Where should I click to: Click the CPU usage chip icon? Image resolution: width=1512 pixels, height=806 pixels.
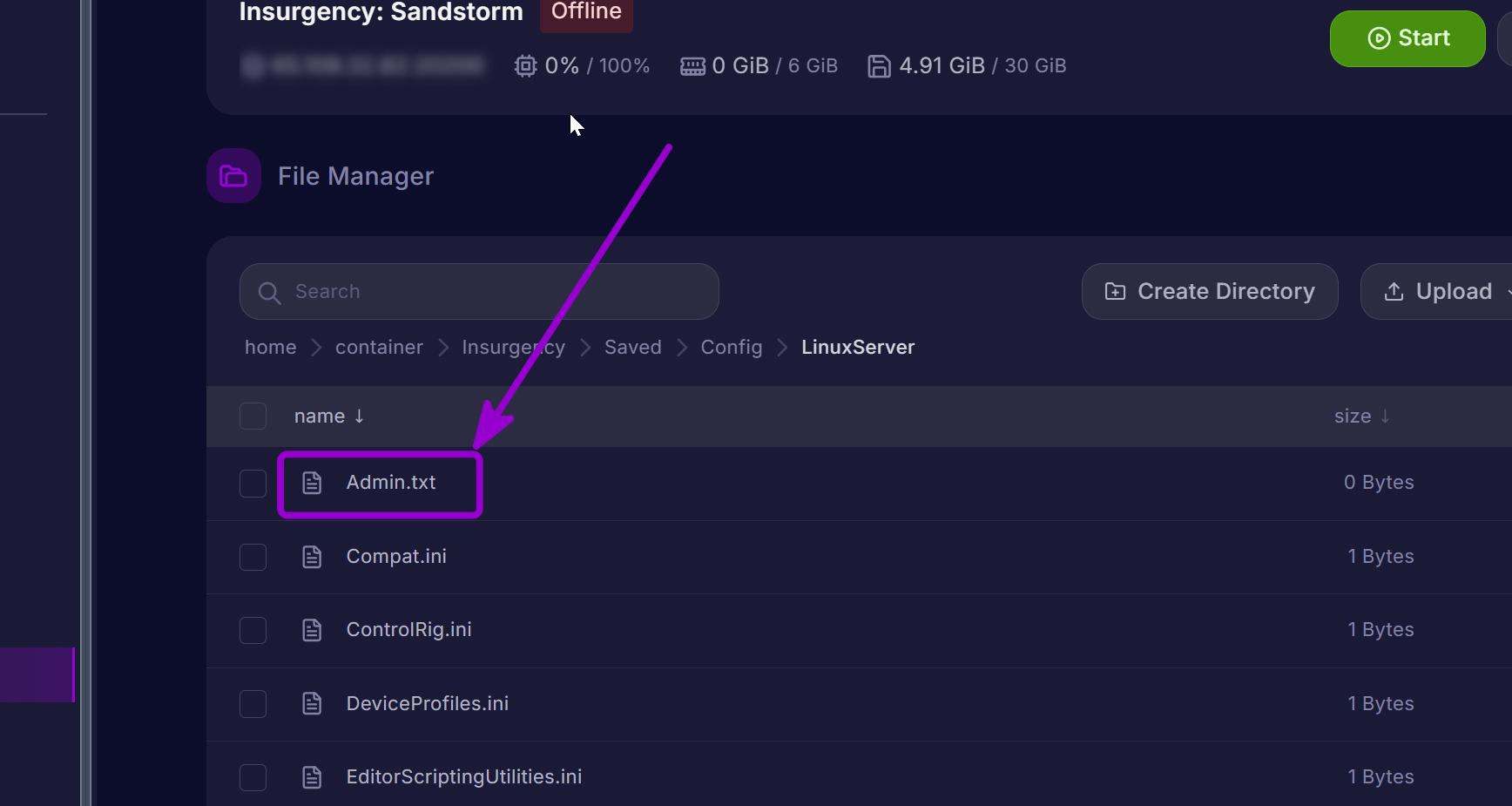click(x=525, y=66)
